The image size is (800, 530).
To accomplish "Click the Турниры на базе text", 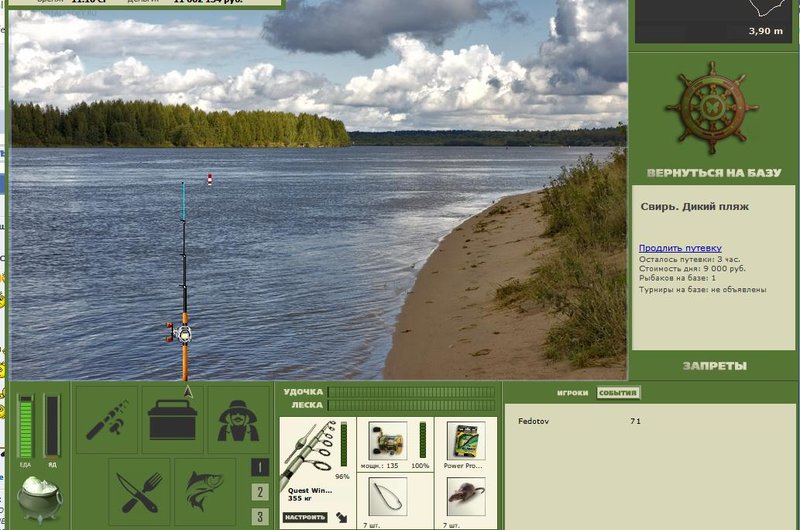I will pyautogui.click(x=703, y=289).
